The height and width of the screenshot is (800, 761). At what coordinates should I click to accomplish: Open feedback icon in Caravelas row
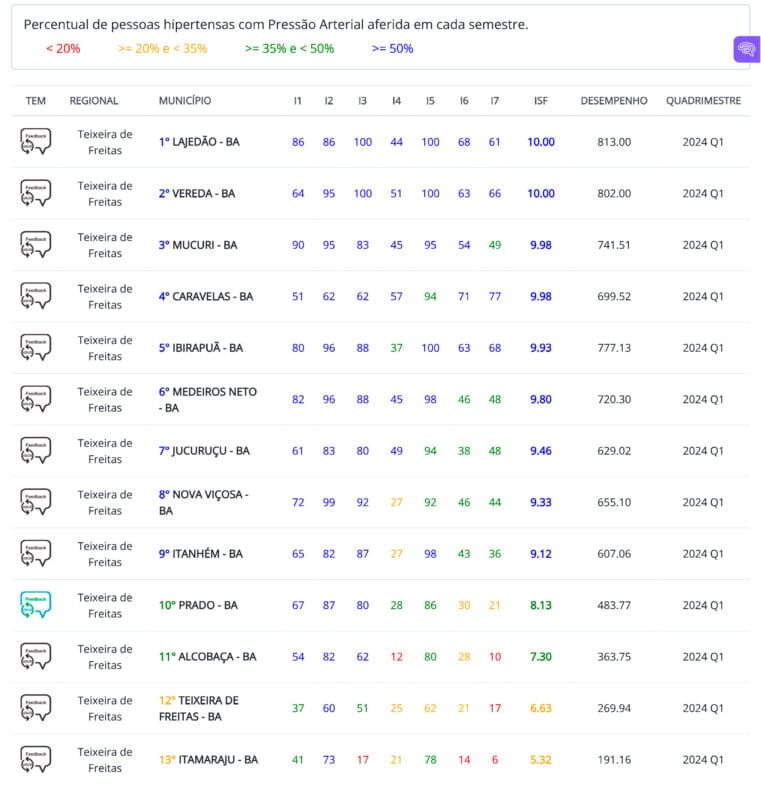click(x=35, y=296)
